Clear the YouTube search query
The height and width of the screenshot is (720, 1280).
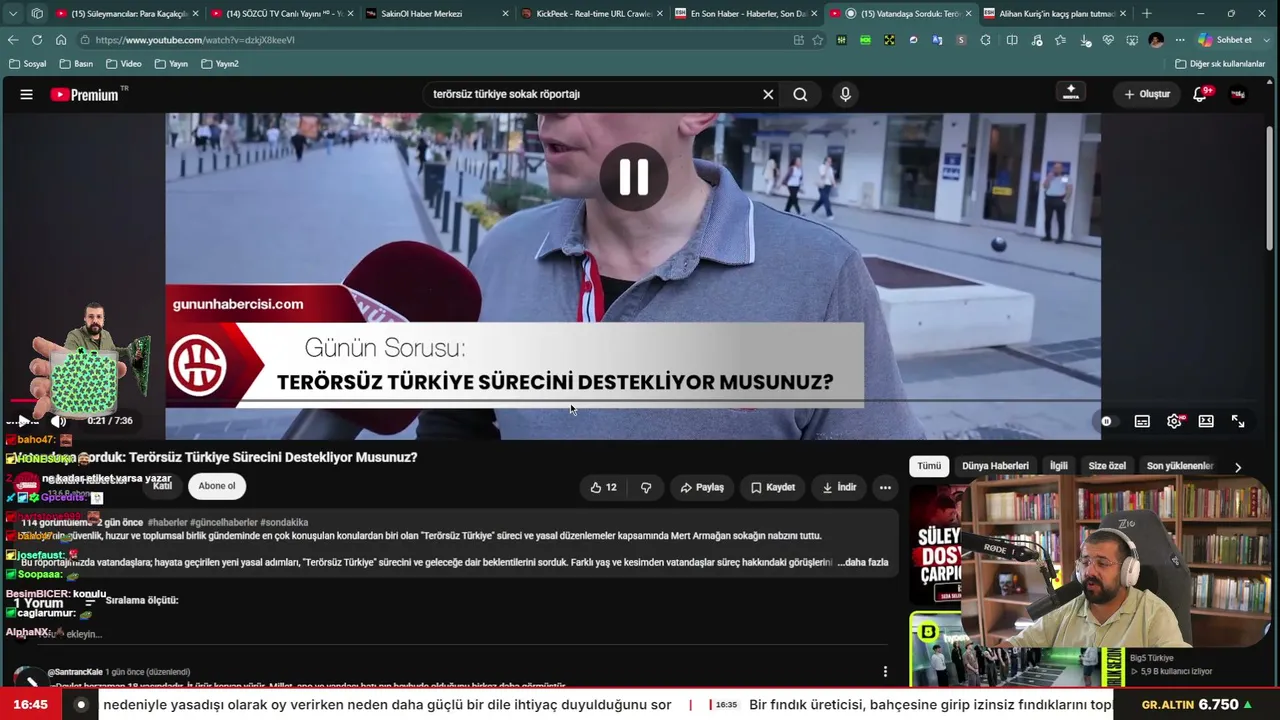coord(768,94)
